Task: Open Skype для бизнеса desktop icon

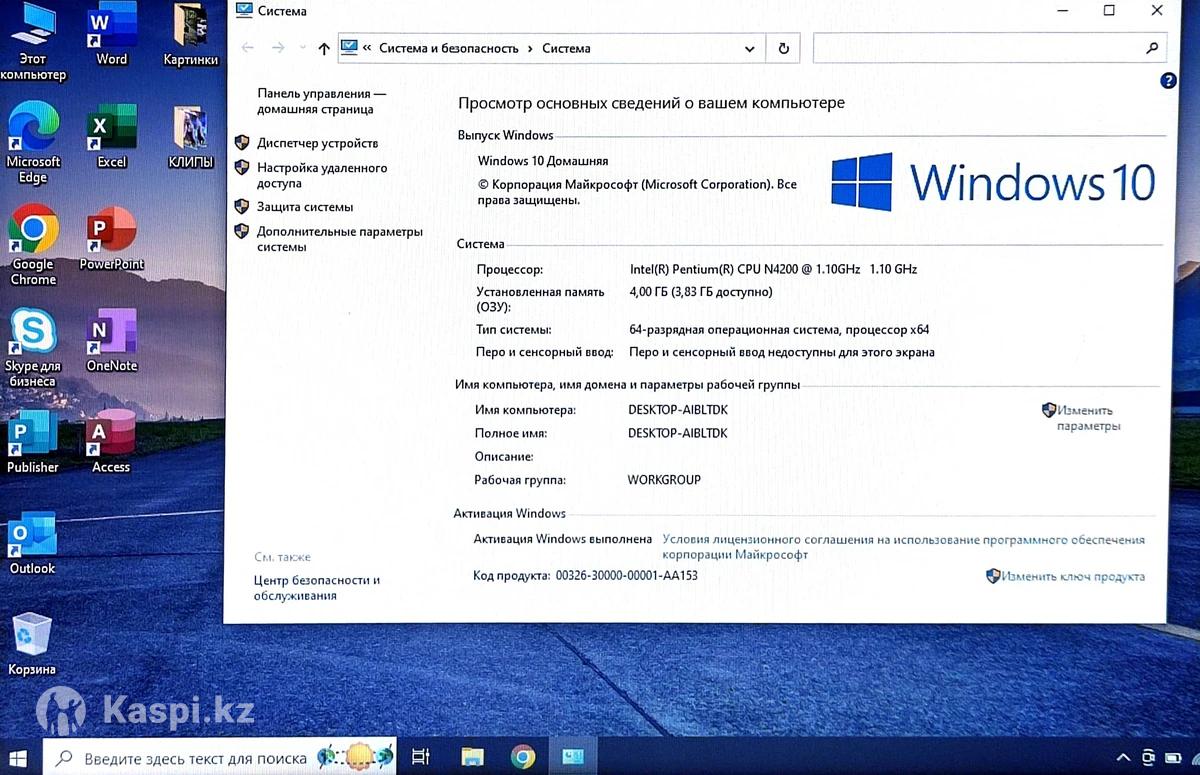Action: 33,348
